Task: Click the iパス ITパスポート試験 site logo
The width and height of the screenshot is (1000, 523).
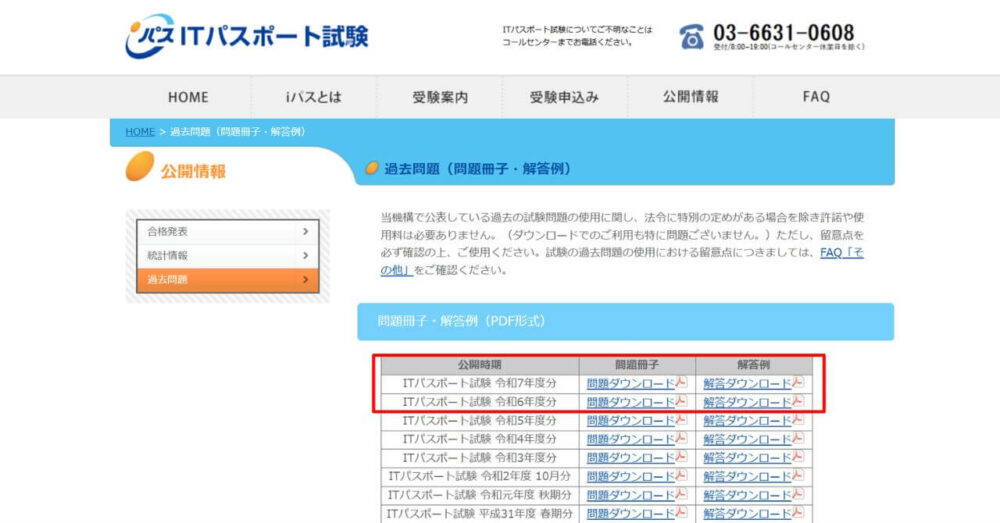Action: point(247,36)
